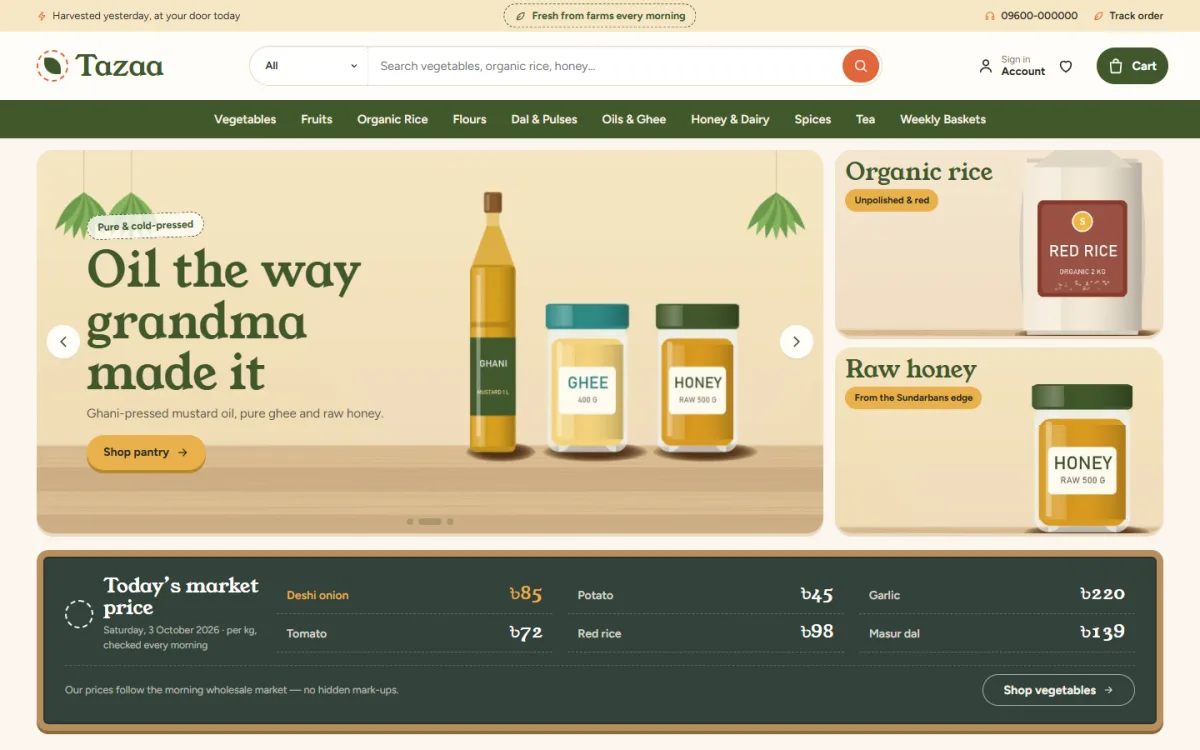Click the Tomato price row
This screenshot has height=750, width=1200.
point(414,633)
